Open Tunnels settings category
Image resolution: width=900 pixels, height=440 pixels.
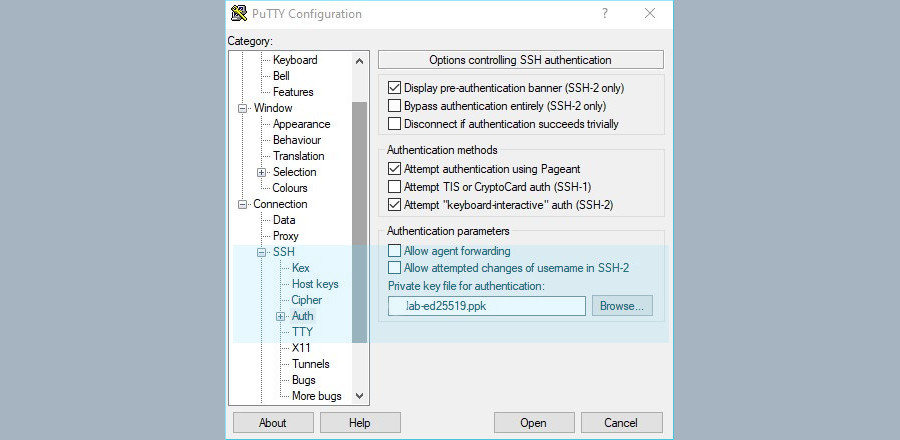click(x=311, y=364)
